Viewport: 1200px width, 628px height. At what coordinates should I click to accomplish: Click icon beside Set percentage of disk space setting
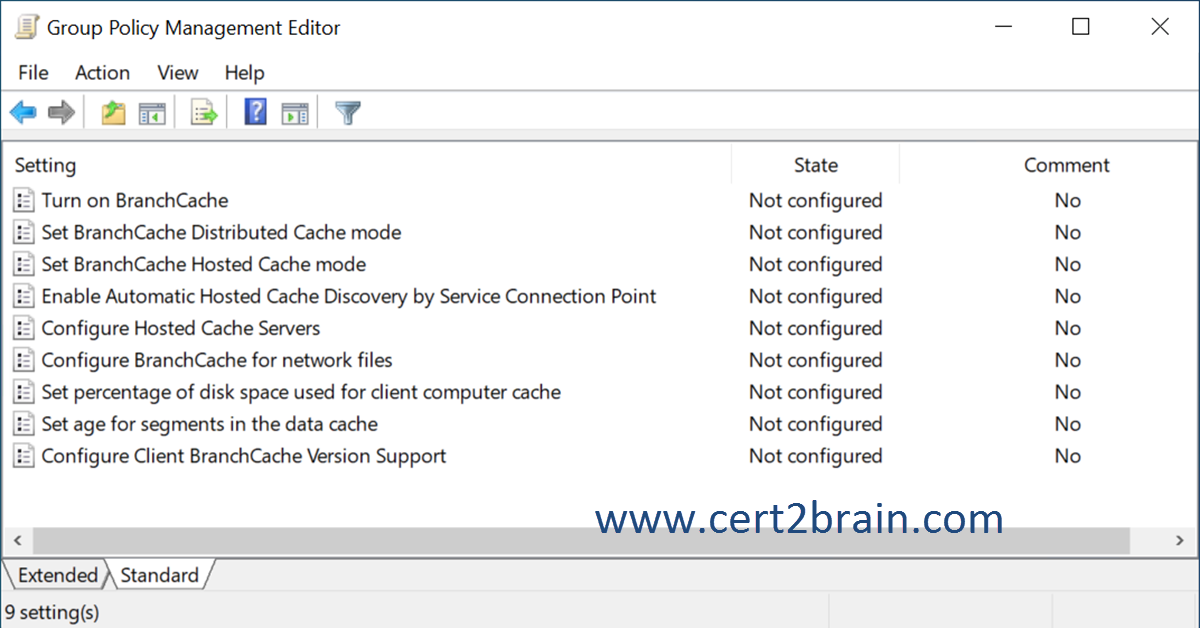24,392
